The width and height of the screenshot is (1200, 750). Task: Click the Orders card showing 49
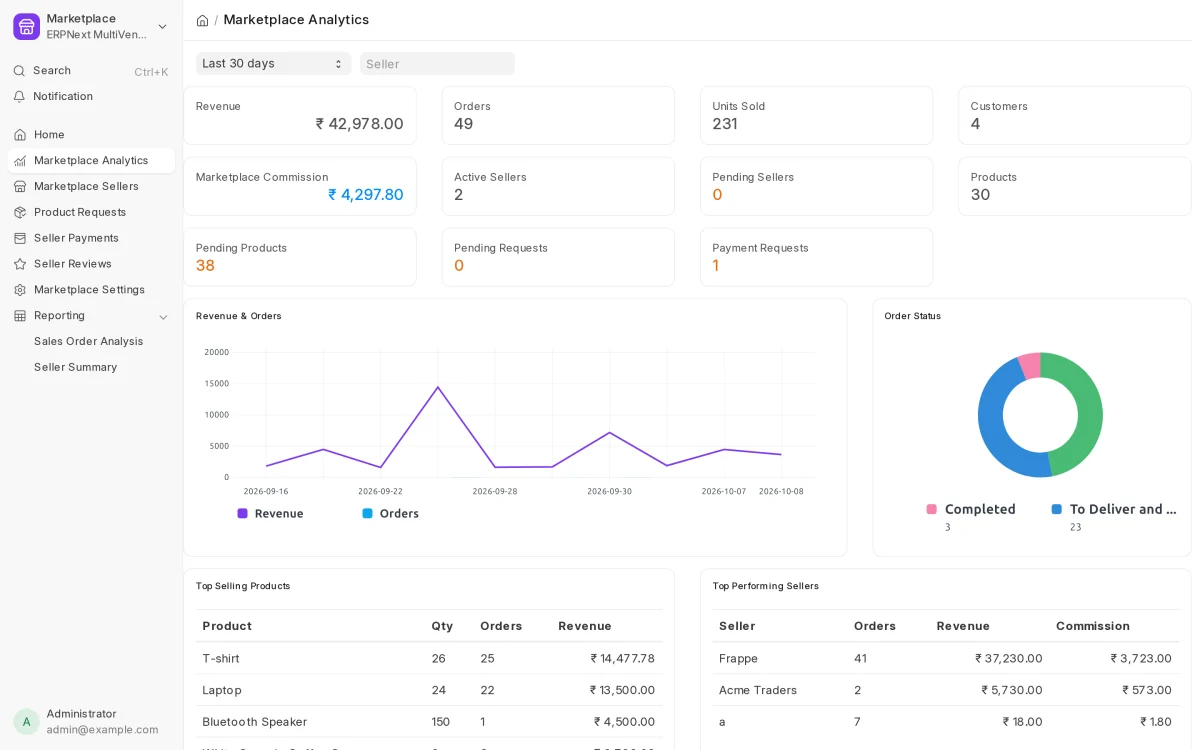point(558,116)
